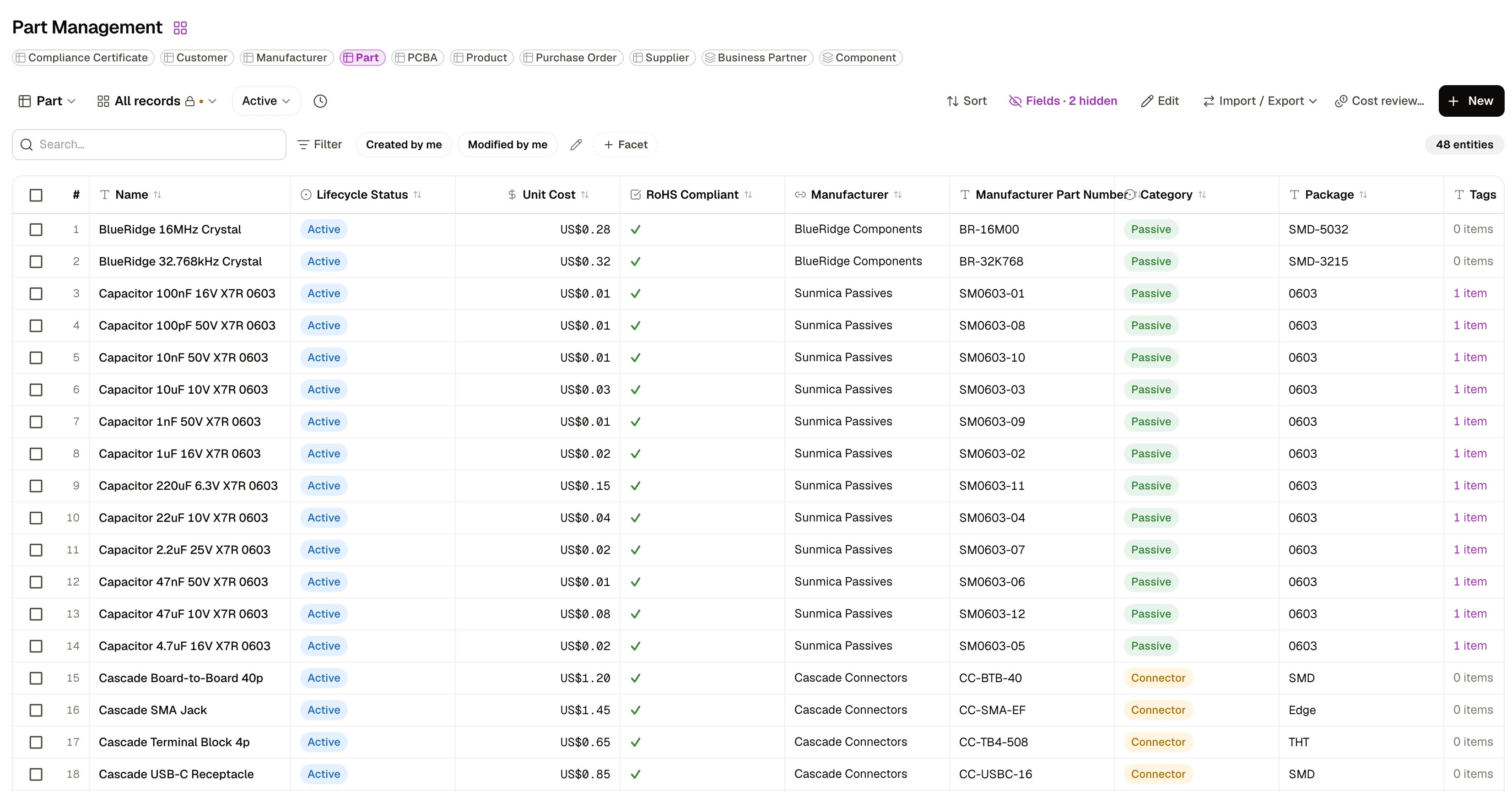The width and height of the screenshot is (1512, 792).
Task: Click the Edit pencil in toolbar
Action: [x=1160, y=101]
